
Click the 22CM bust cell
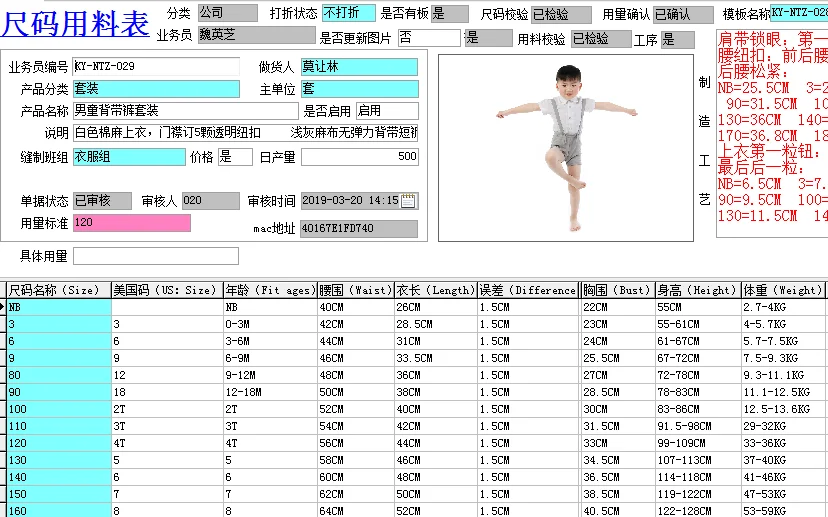618,307
